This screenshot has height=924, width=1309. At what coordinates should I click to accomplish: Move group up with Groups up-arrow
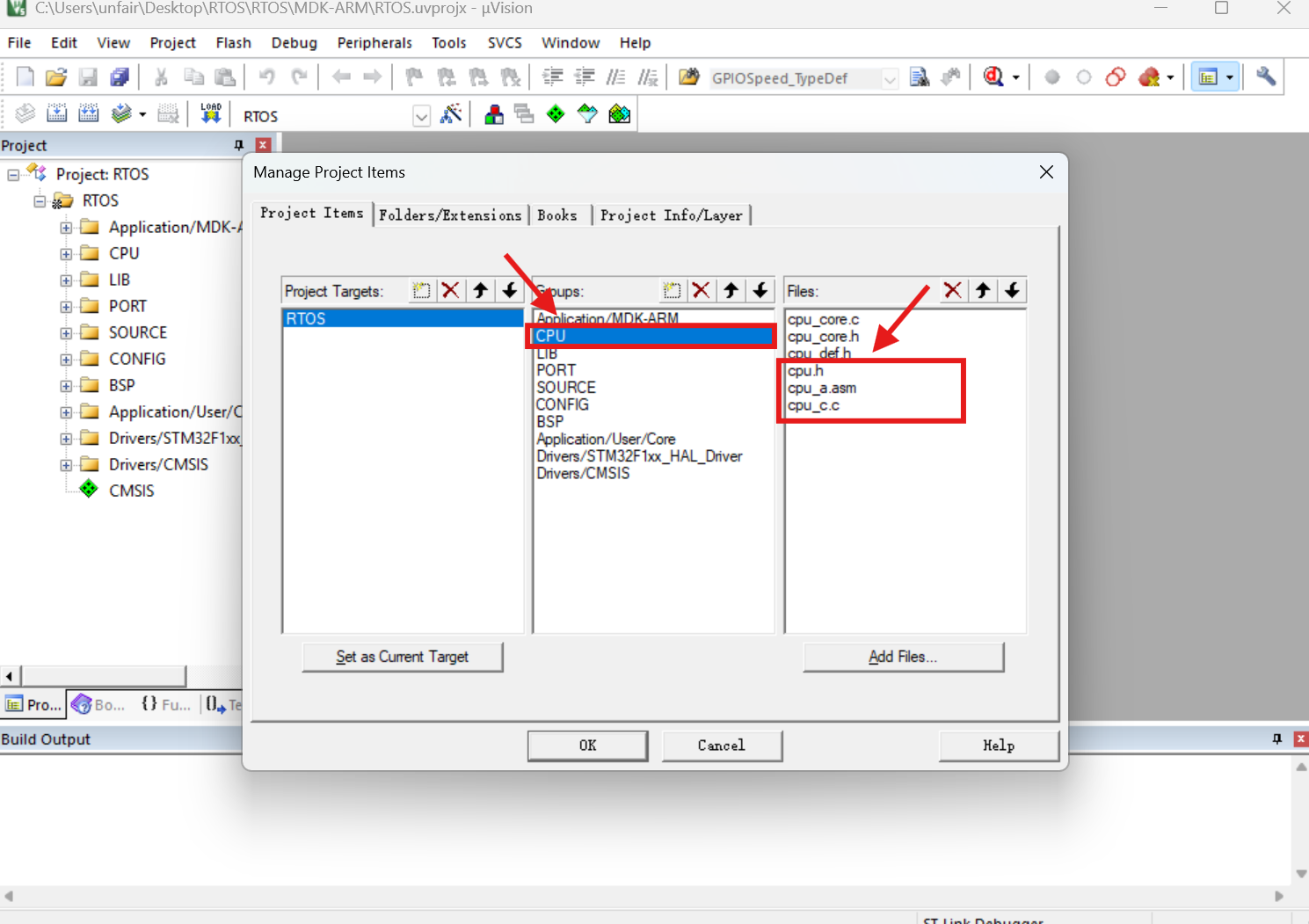click(x=731, y=290)
